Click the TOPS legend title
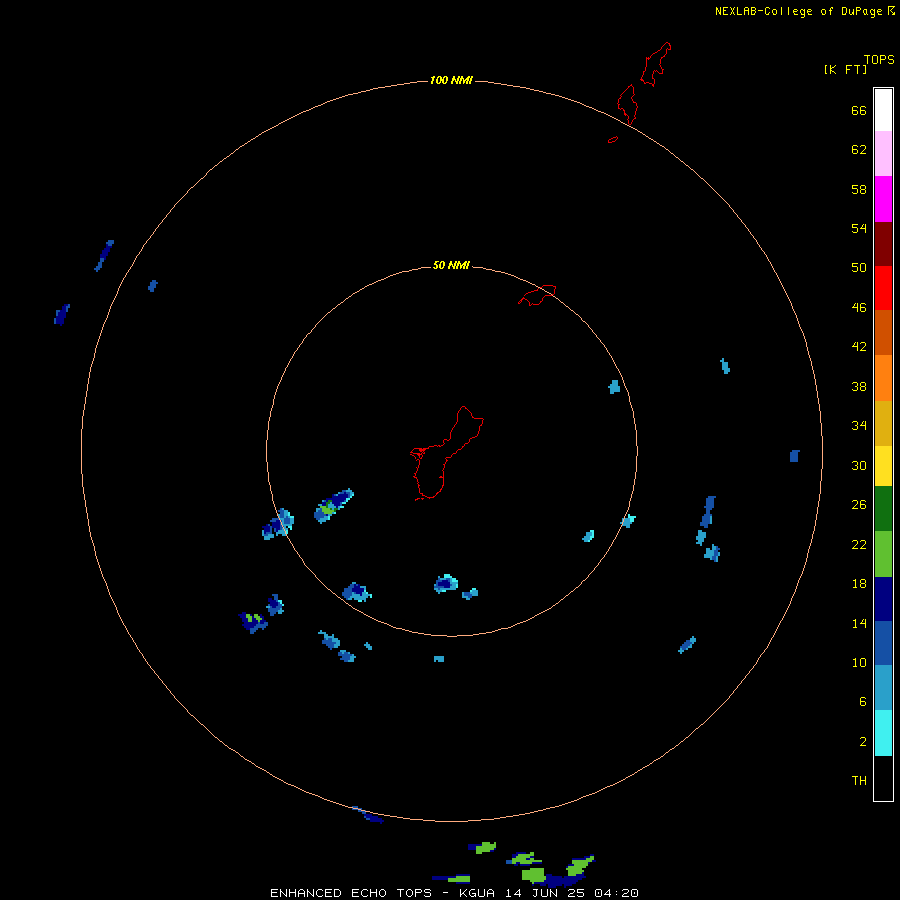 879,60
